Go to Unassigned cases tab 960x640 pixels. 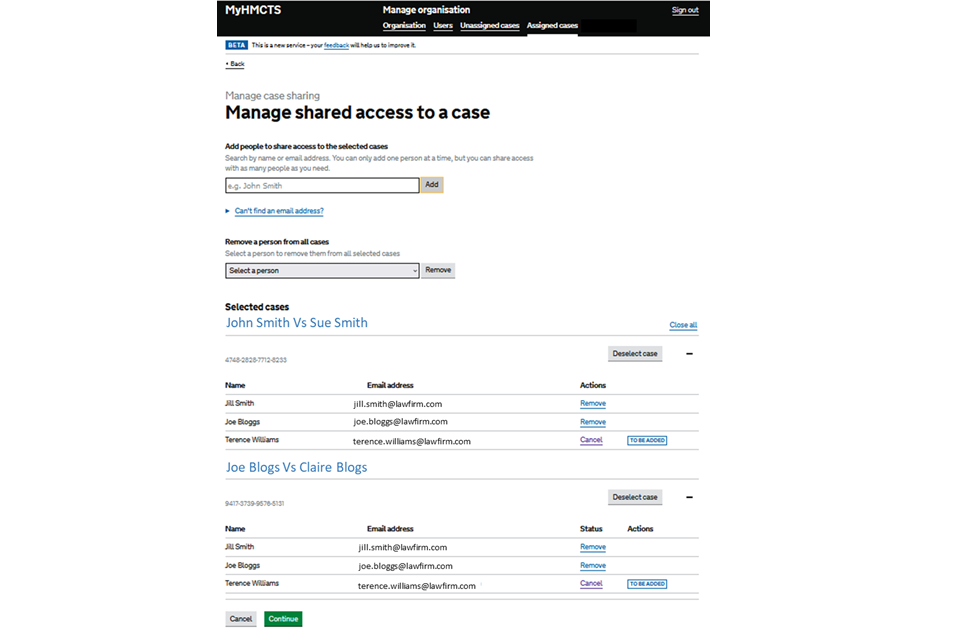(489, 25)
